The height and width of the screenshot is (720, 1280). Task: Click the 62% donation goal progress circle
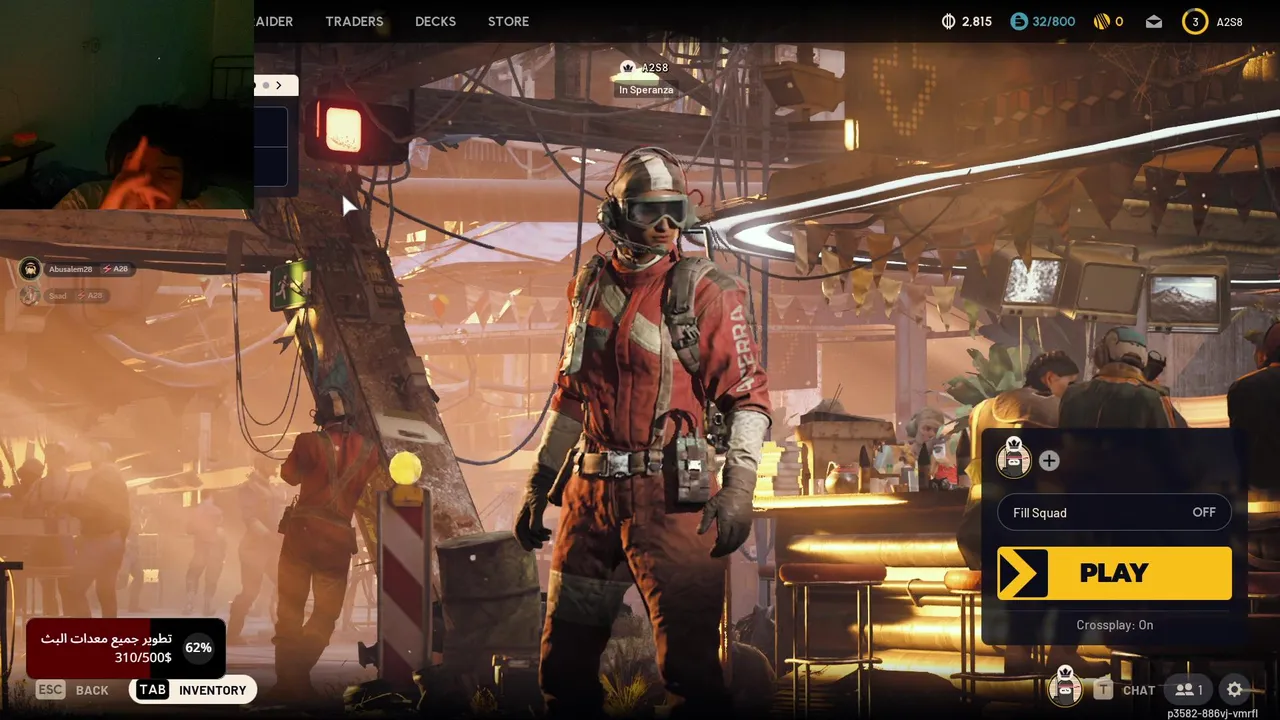click(198, 647)
